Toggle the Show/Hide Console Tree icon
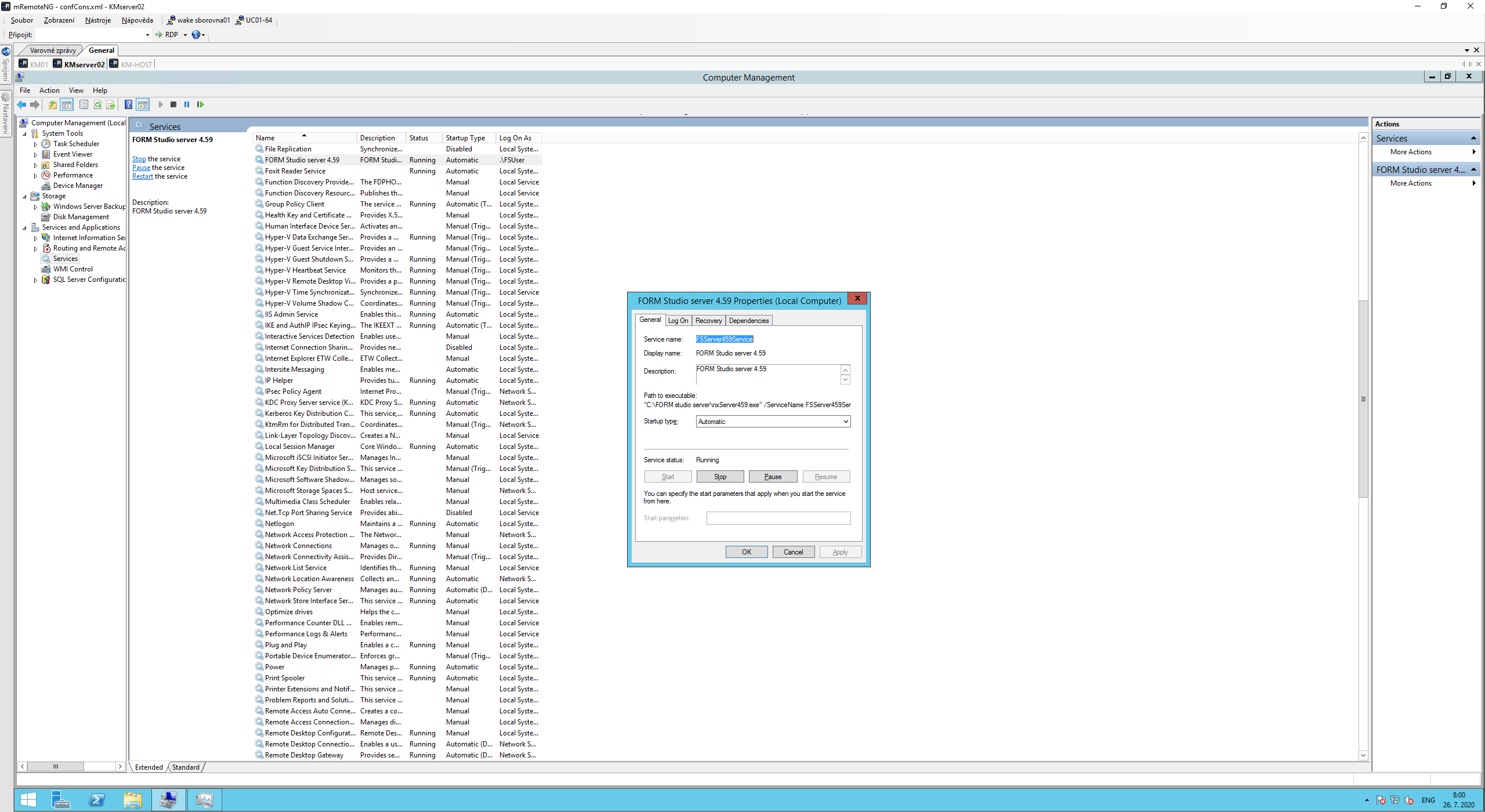This screenshot has height=812, width=1485. tap(67, 105)
